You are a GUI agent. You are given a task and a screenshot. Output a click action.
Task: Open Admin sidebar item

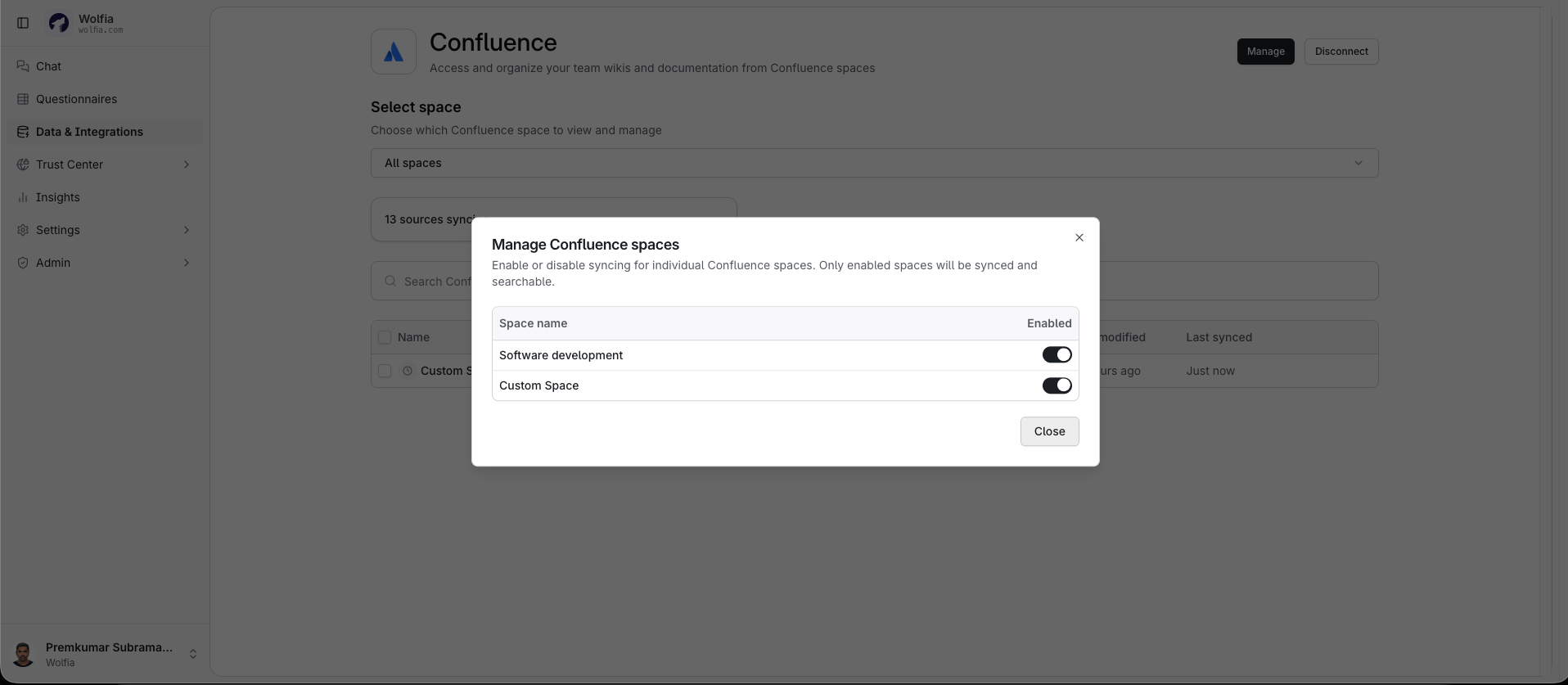(x=105, y=263)
